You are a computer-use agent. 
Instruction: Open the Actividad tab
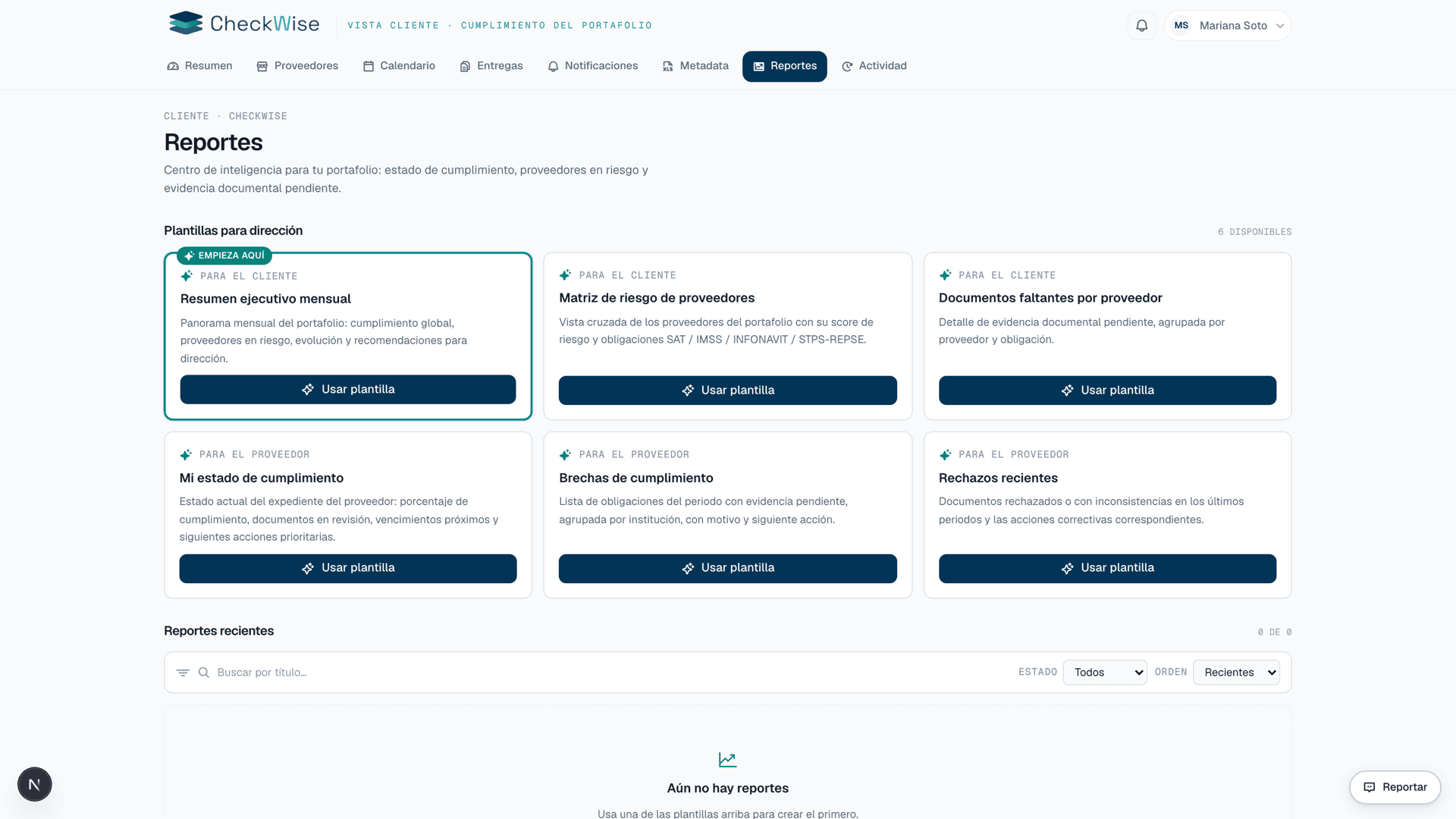click(x=874, y=66)
